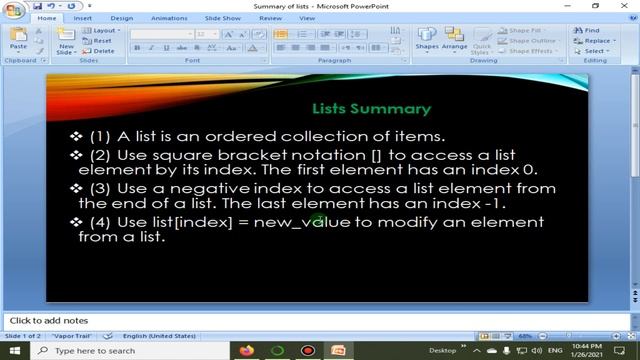Click the Reset slide button

(97, 41)
